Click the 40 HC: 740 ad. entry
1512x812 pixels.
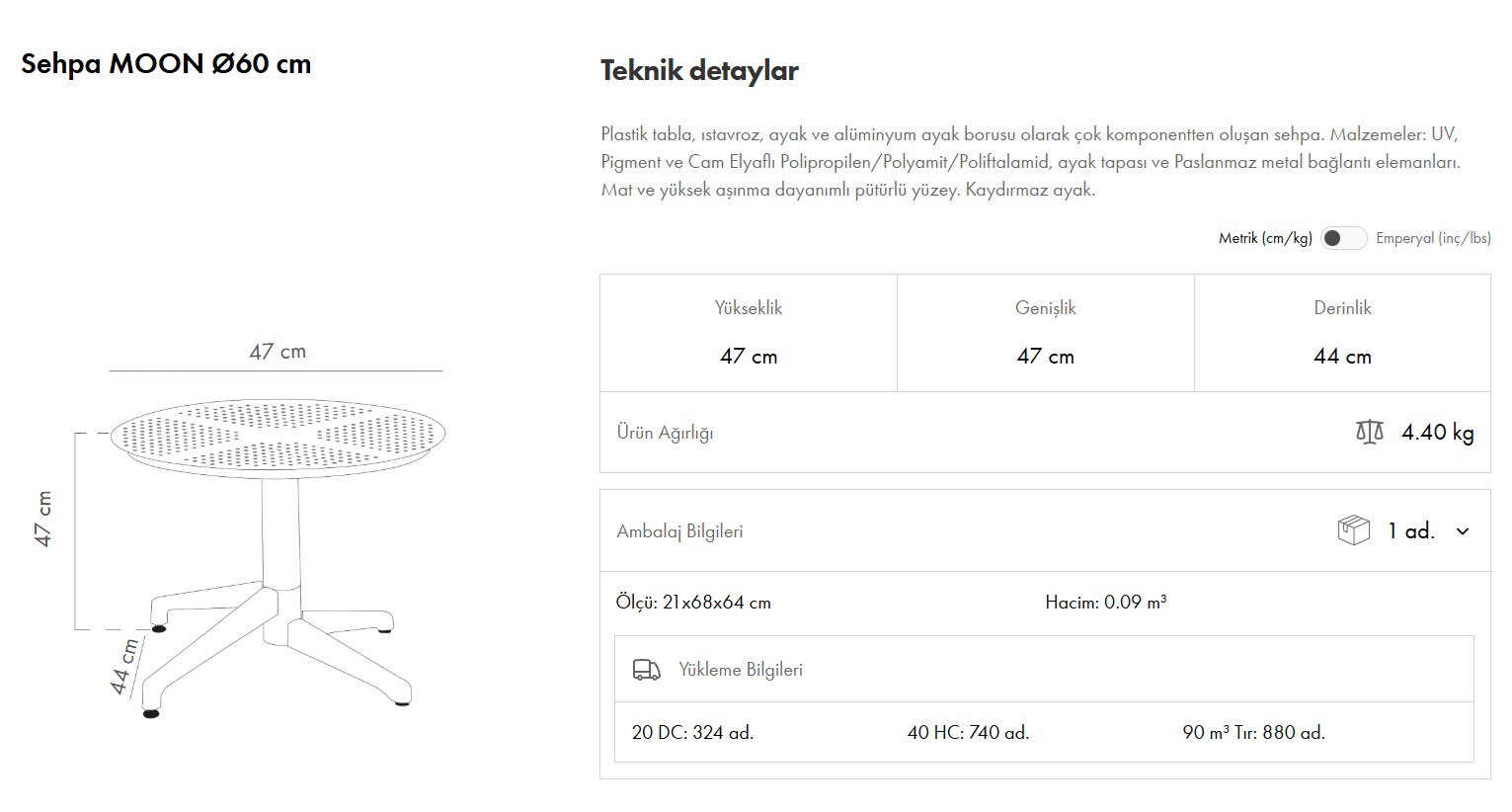(x=968, y=732)
